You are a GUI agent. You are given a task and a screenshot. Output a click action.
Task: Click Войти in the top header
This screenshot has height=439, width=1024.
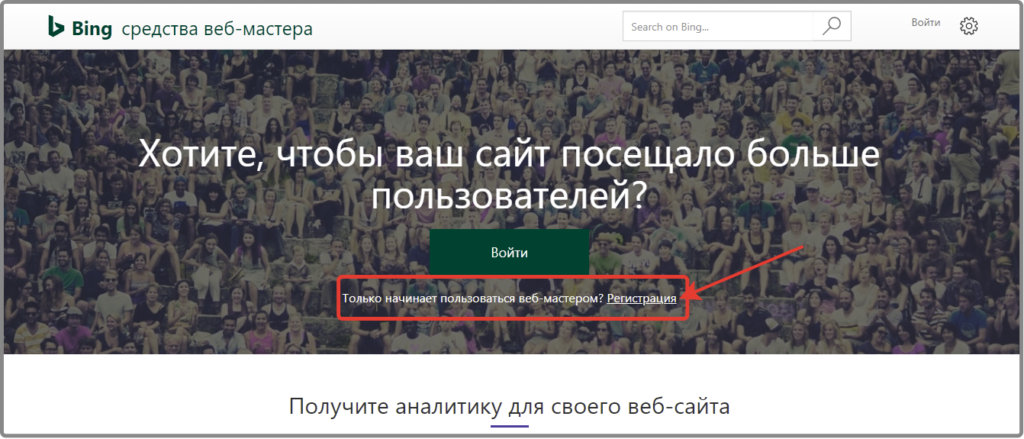click(925, 22)
